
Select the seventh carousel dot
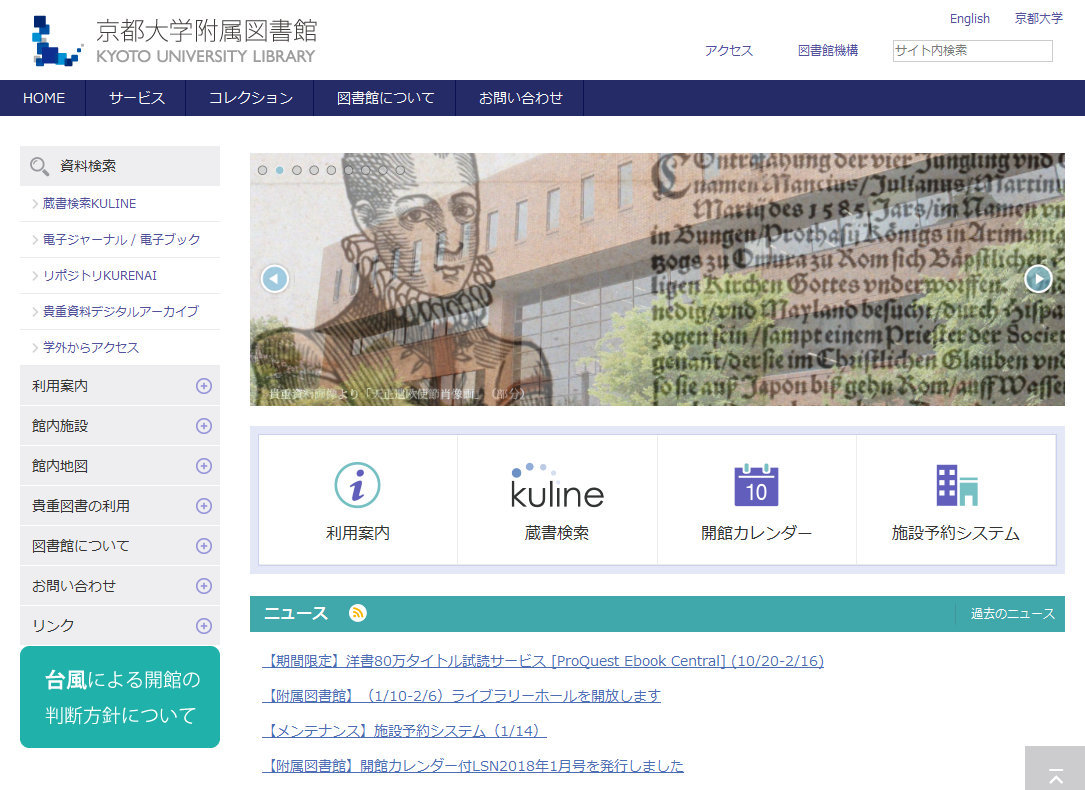pos(365,170)
